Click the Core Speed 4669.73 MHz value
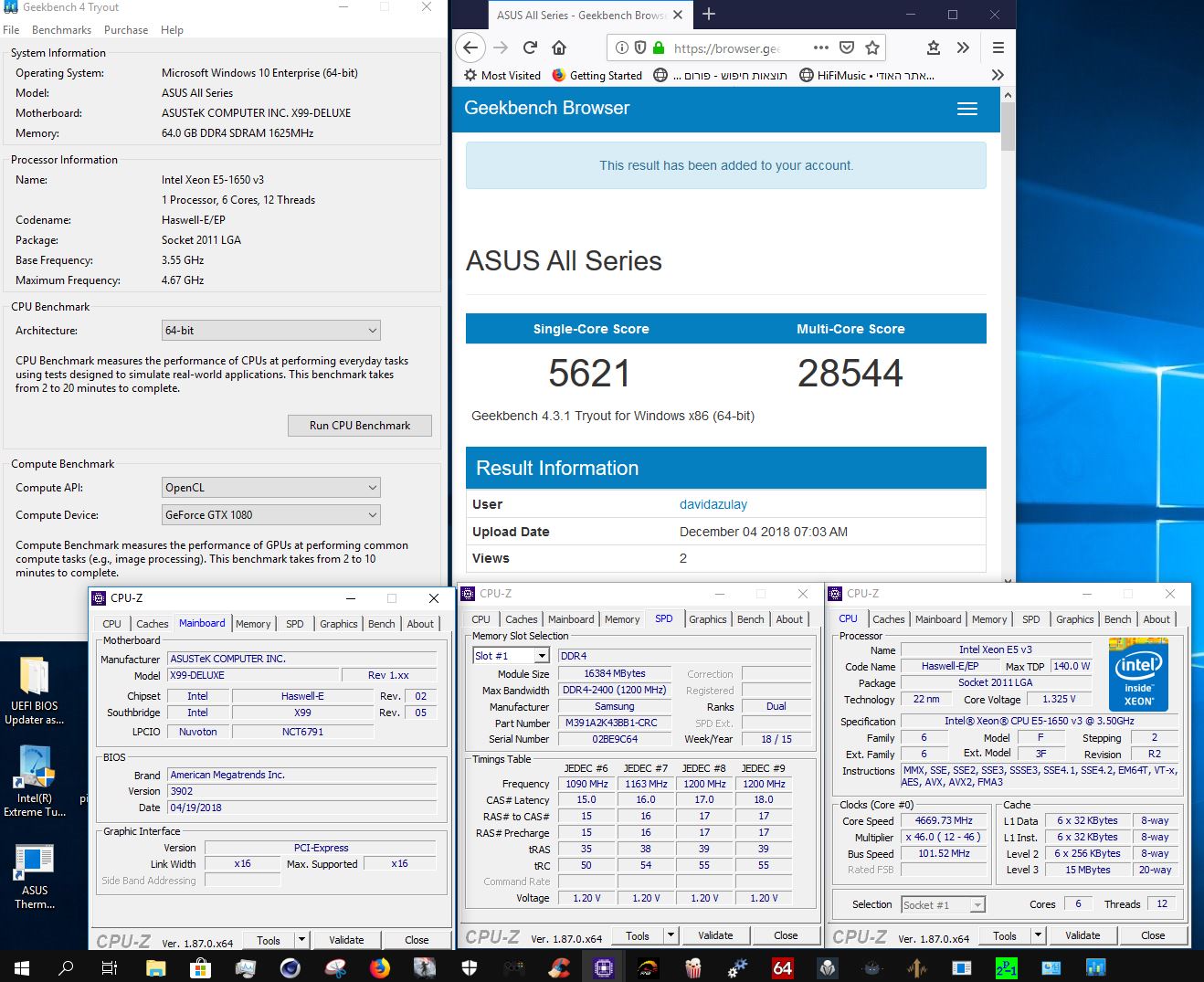This screenshot has width=1204, height=982. (x=944, y=820)
